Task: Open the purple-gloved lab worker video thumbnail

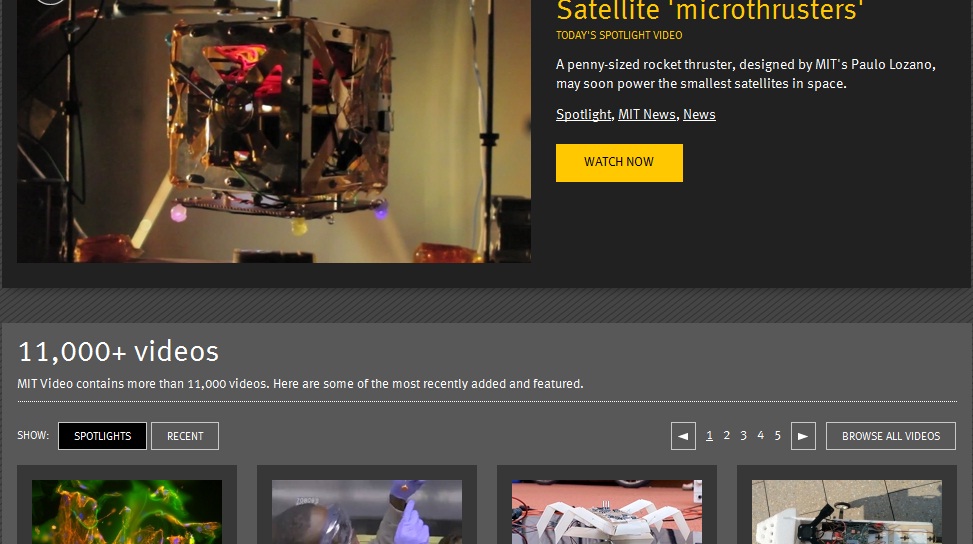Action: [367, 512]
